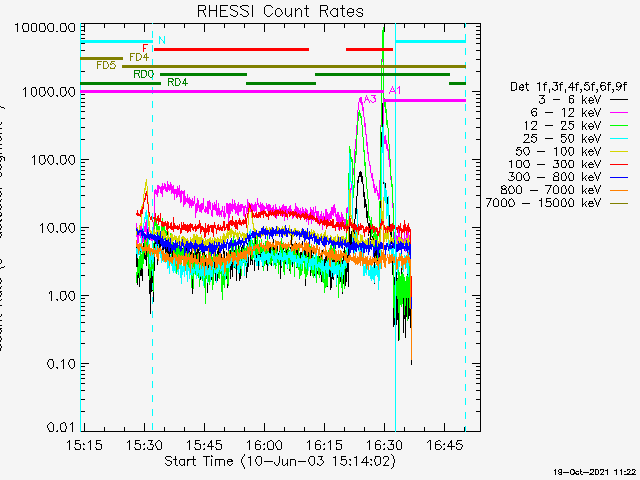Select the 12 - 25 keV legend entry
Viewport: 640px width, 480px height.
pyautogui.click(x=576, y=125)
